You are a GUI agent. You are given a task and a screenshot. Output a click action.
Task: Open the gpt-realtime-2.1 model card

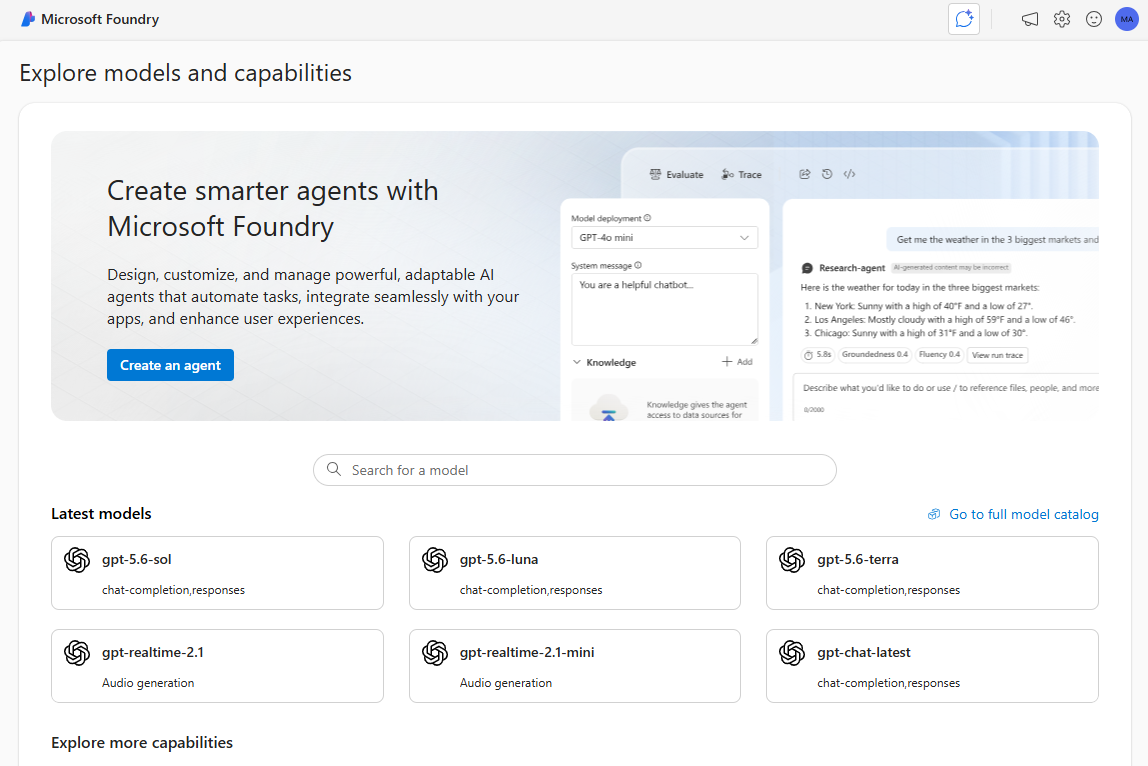click(x=217, y=666)
